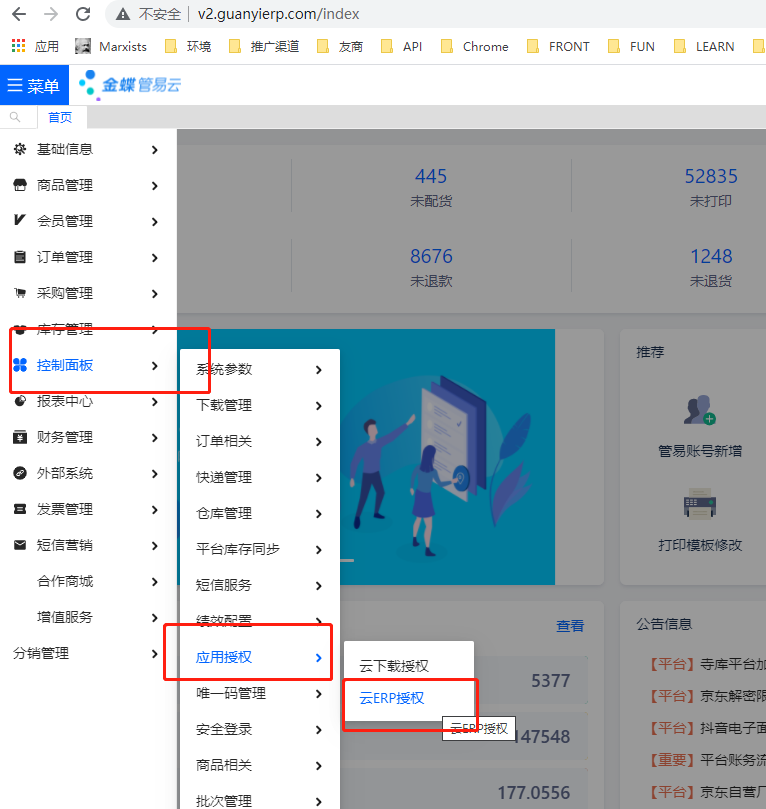This screenshot has height=809, width=766.
Task: Click the envelope icon for 短信营销
Action: coord(20,545)
